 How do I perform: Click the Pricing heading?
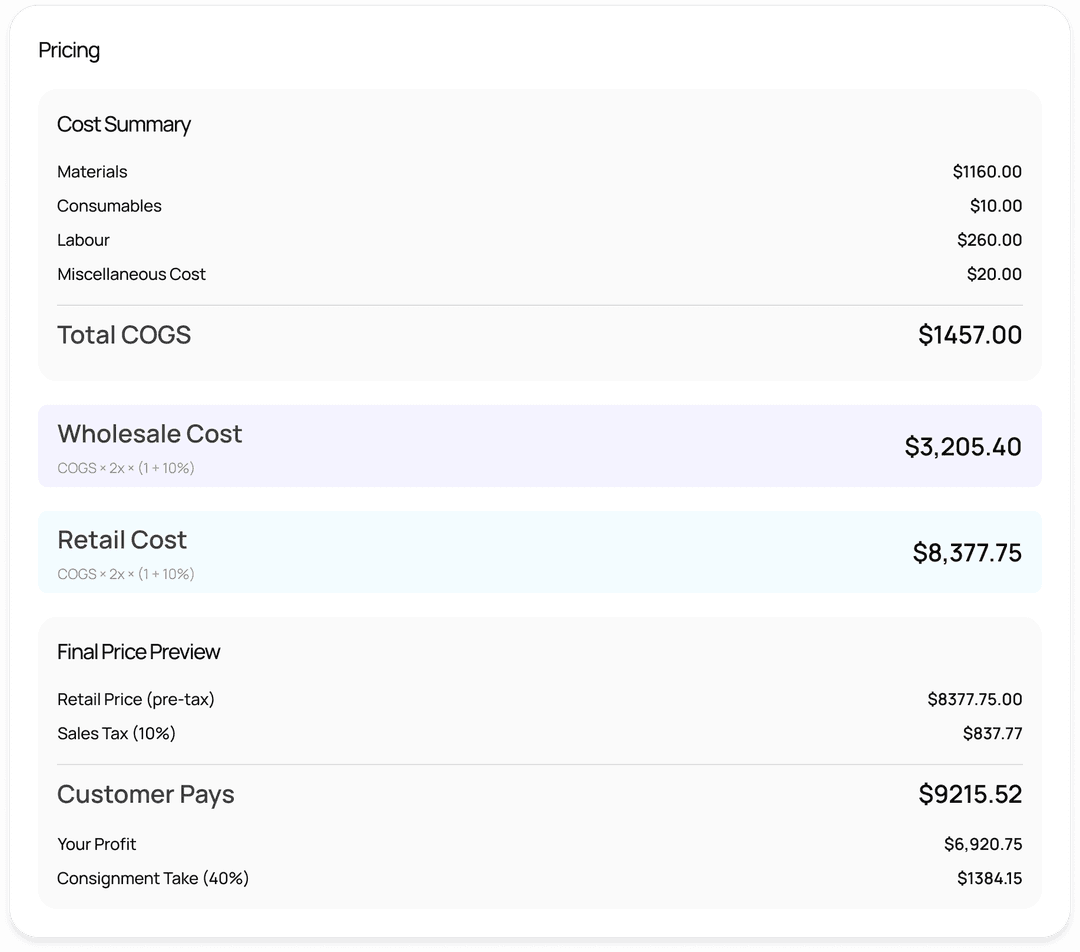69,50
